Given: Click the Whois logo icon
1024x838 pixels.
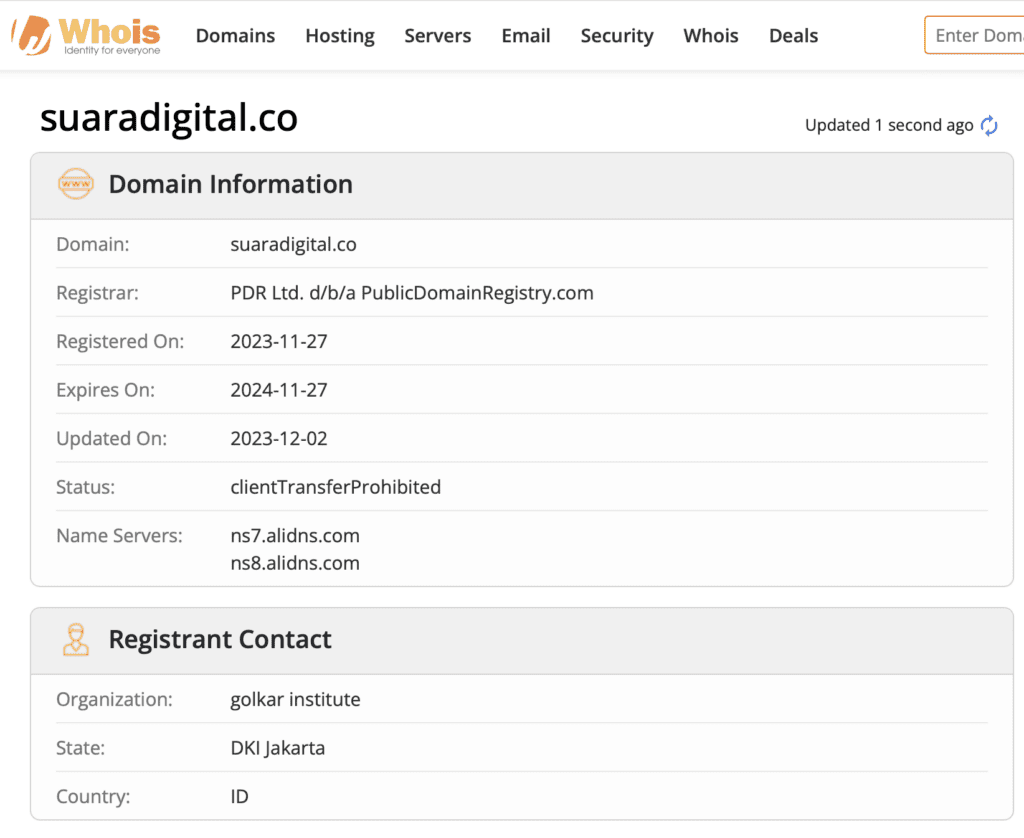Looking at the screenshot, I should (30, 36).
